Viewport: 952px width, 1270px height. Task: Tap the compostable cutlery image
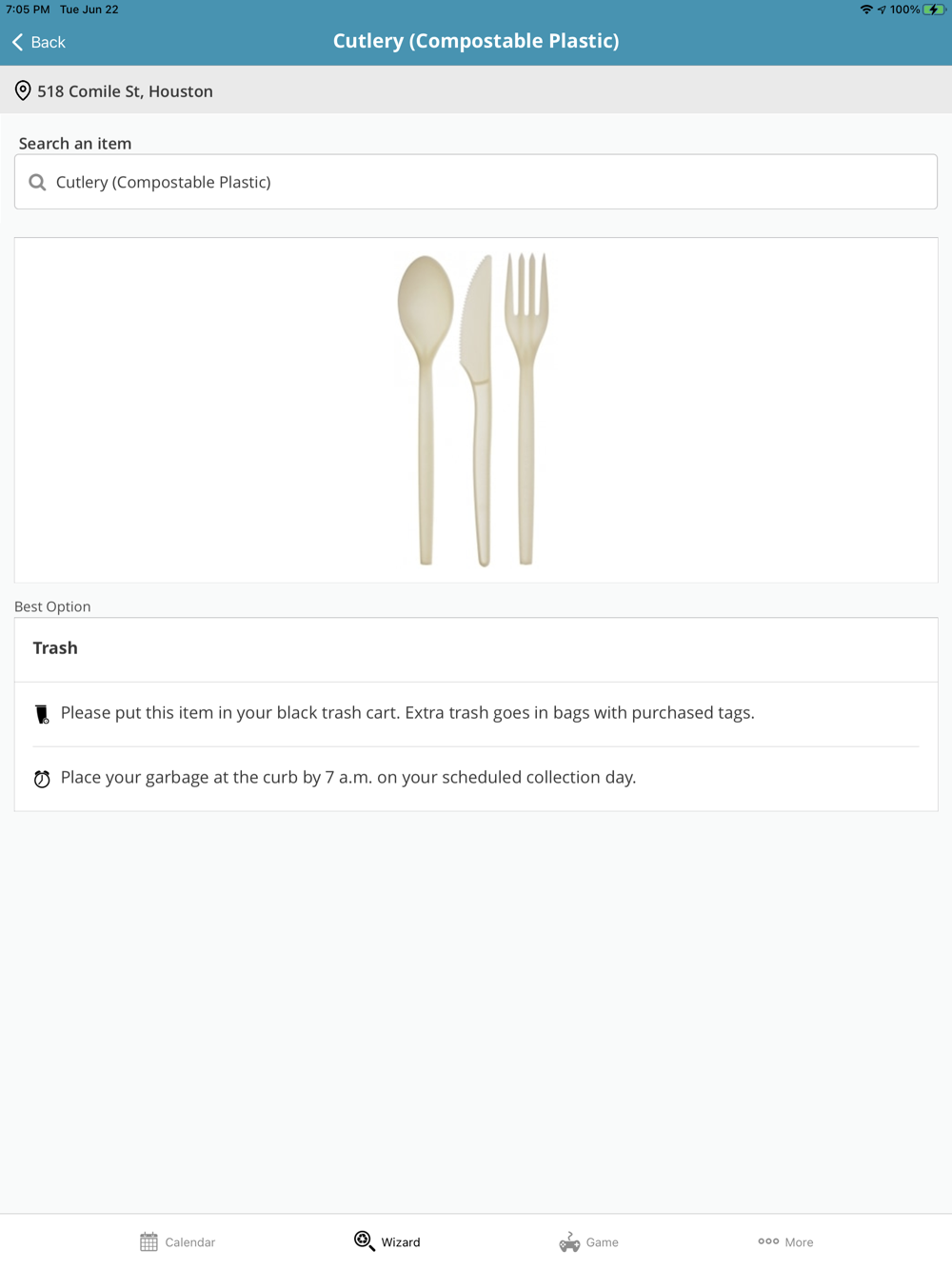click(x=474, y=409)
